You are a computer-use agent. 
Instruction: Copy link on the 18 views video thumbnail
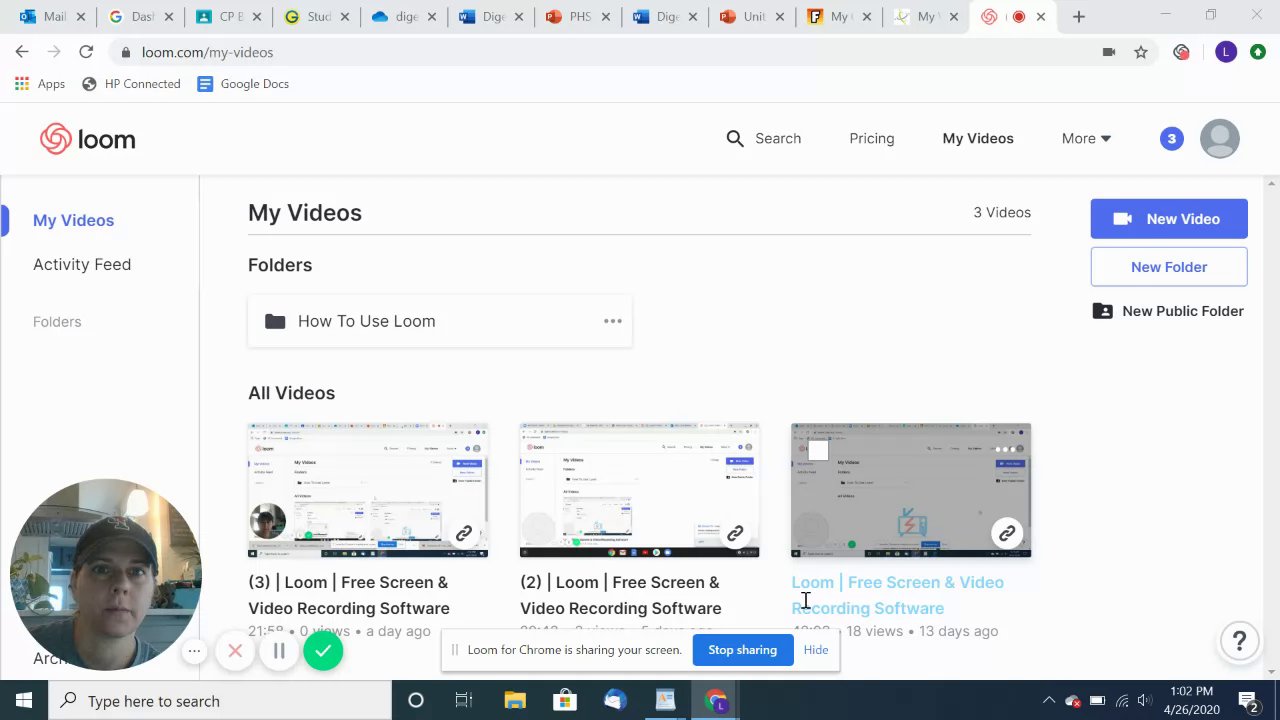pos(1007,533)
